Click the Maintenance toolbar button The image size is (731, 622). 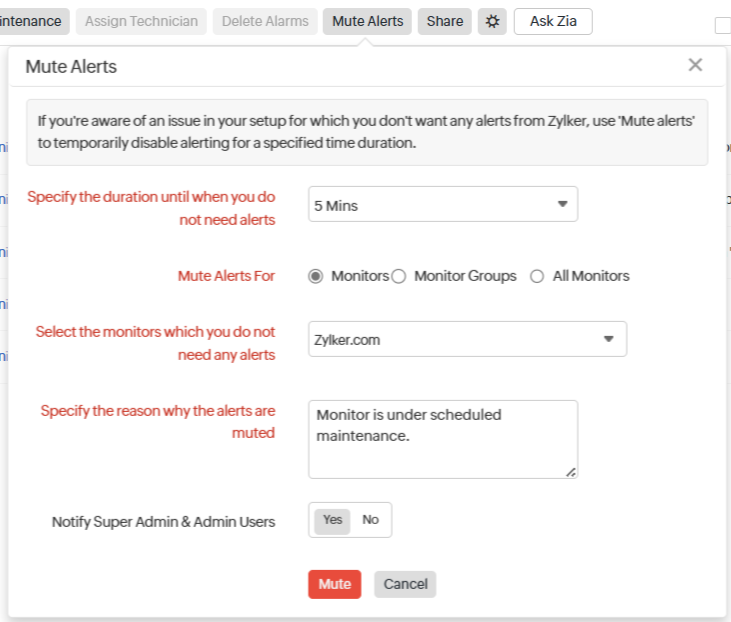[x=33, y=21]
